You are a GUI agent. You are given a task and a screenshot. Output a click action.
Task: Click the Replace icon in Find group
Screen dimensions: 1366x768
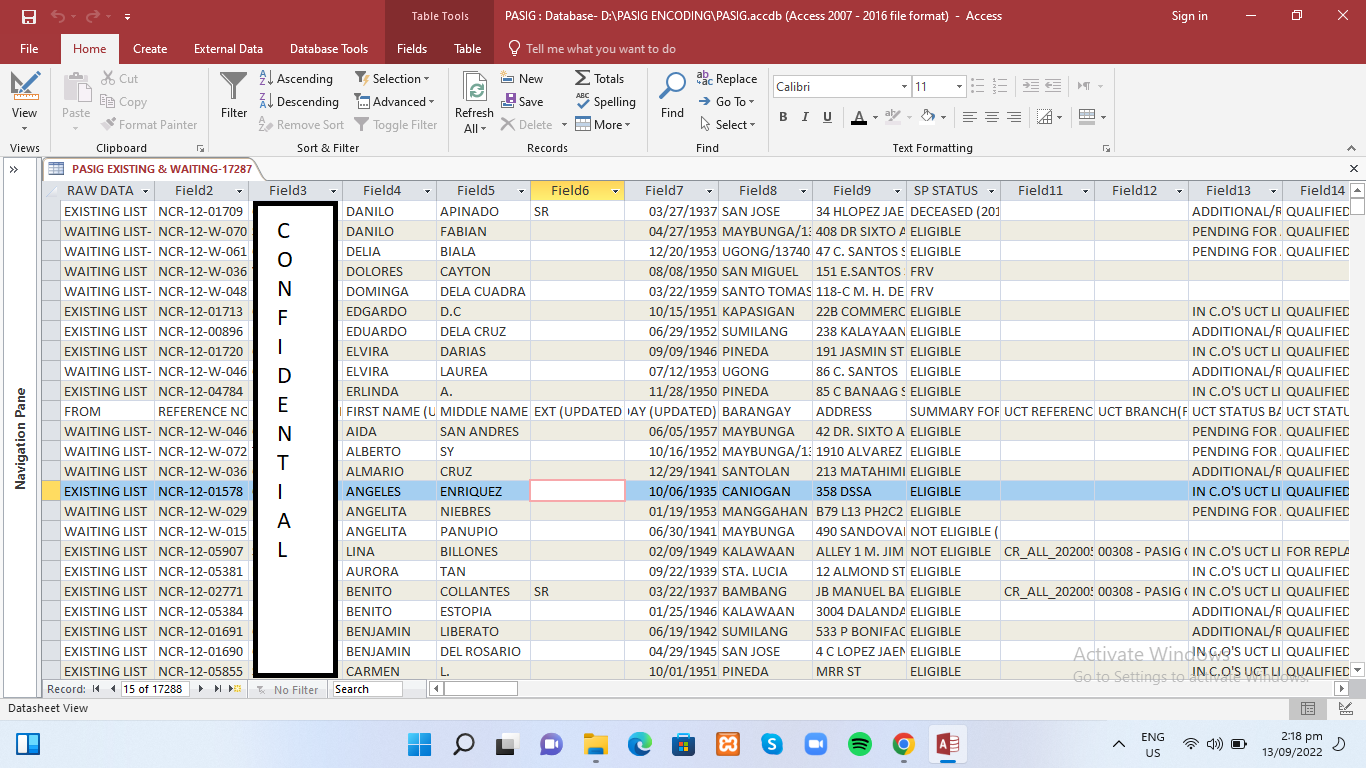click(727, 79)
